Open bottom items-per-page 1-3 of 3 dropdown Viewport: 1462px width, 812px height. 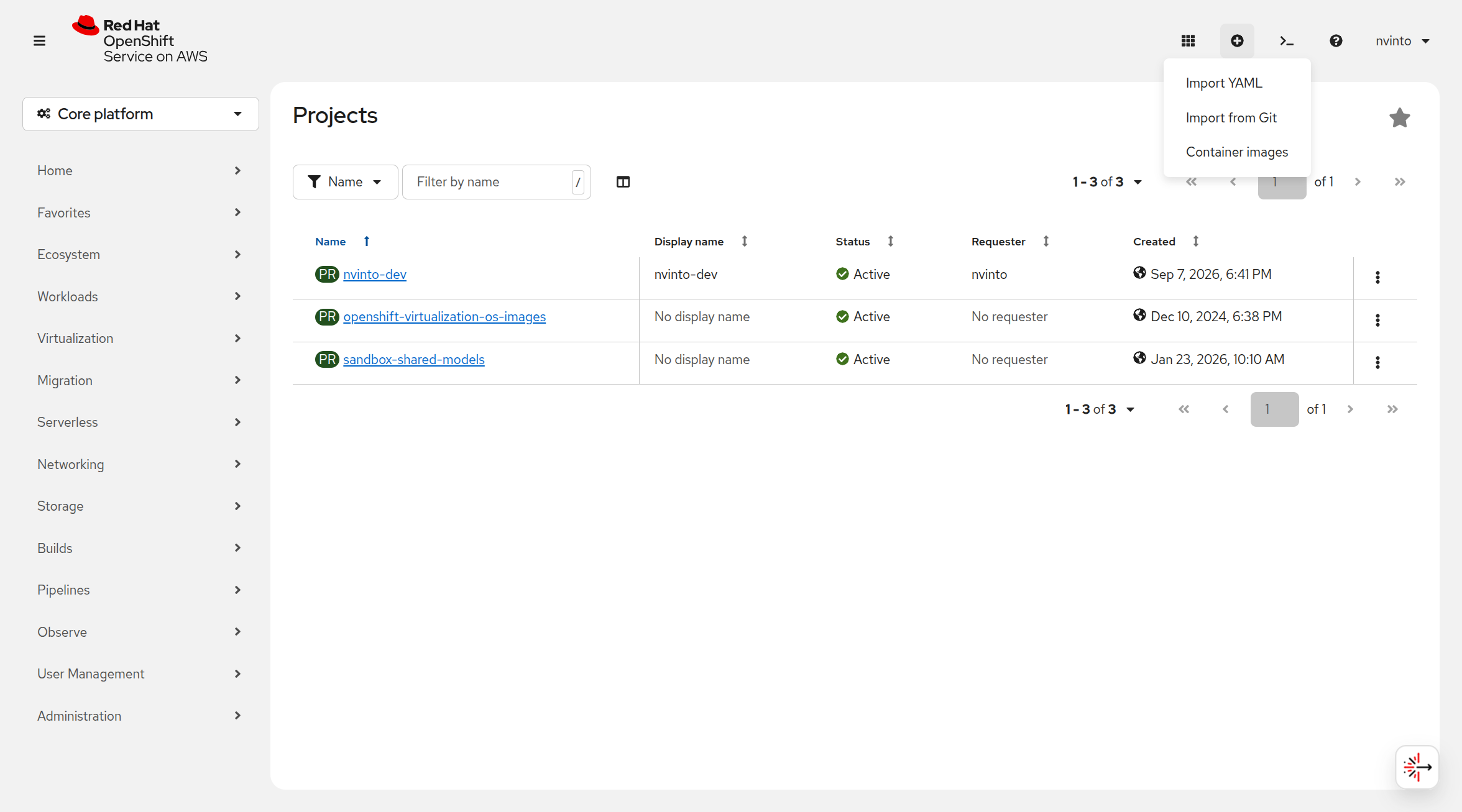point(1100,409)
